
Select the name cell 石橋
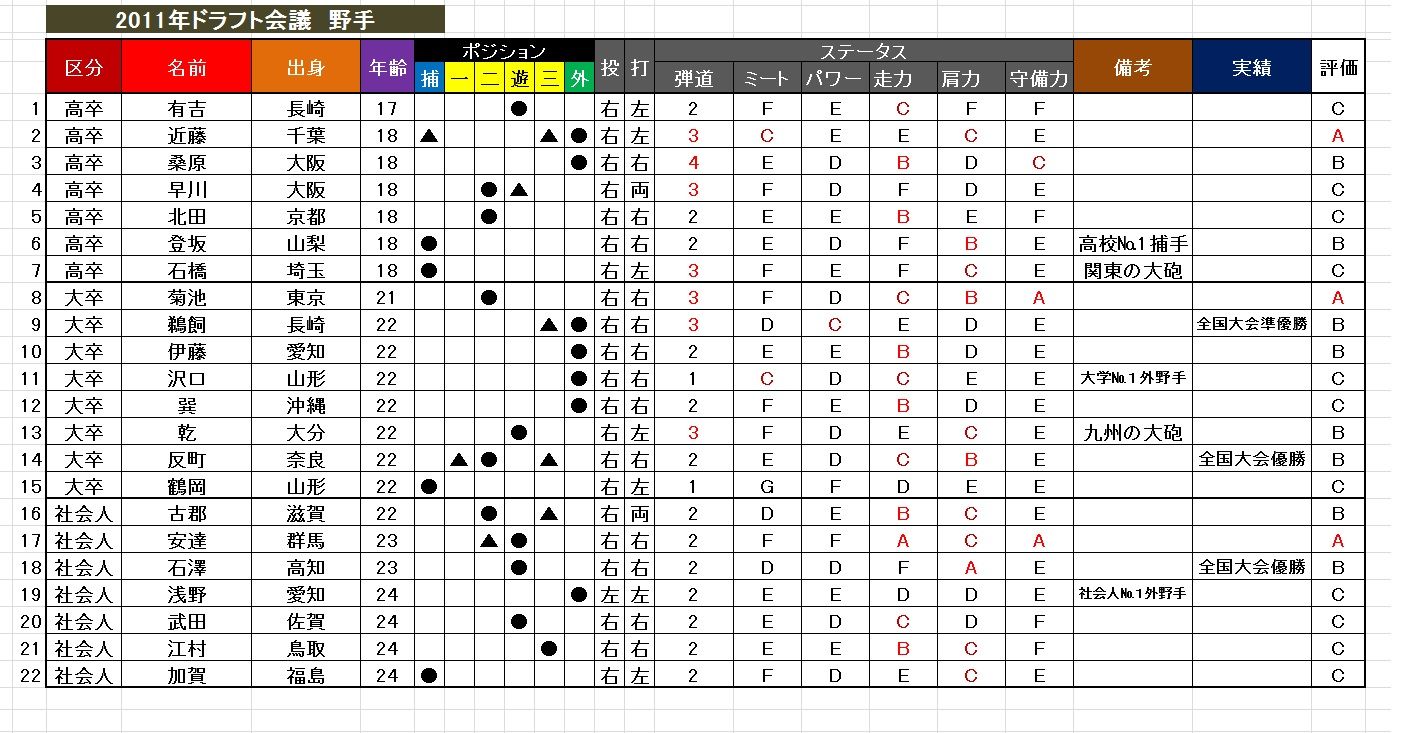tap(187, 271)
